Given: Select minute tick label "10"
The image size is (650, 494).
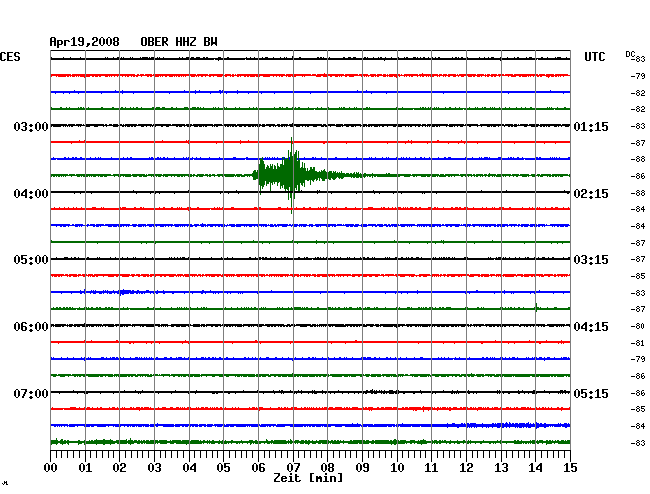Looking at the screenshot, I should point(397,467).
